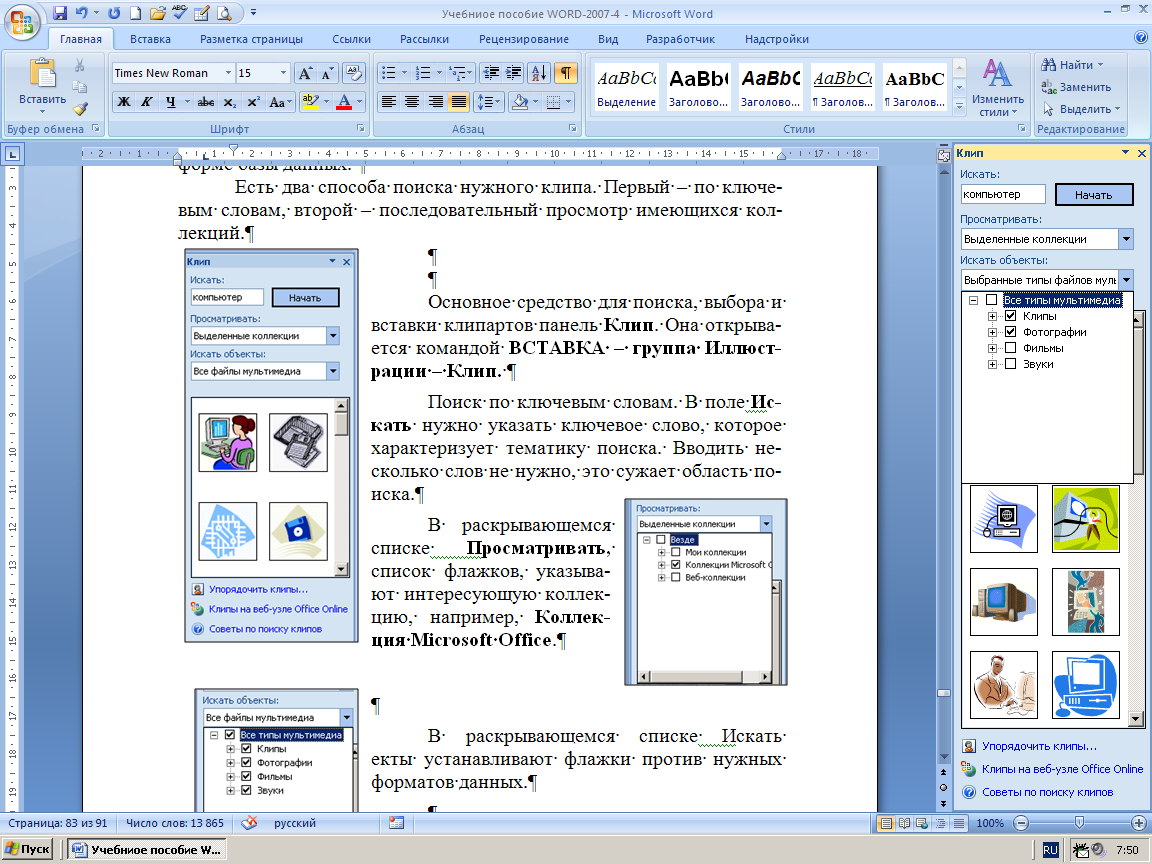Expand the 'Клипы' tree node in Clip pane

(x=993, y=316)
